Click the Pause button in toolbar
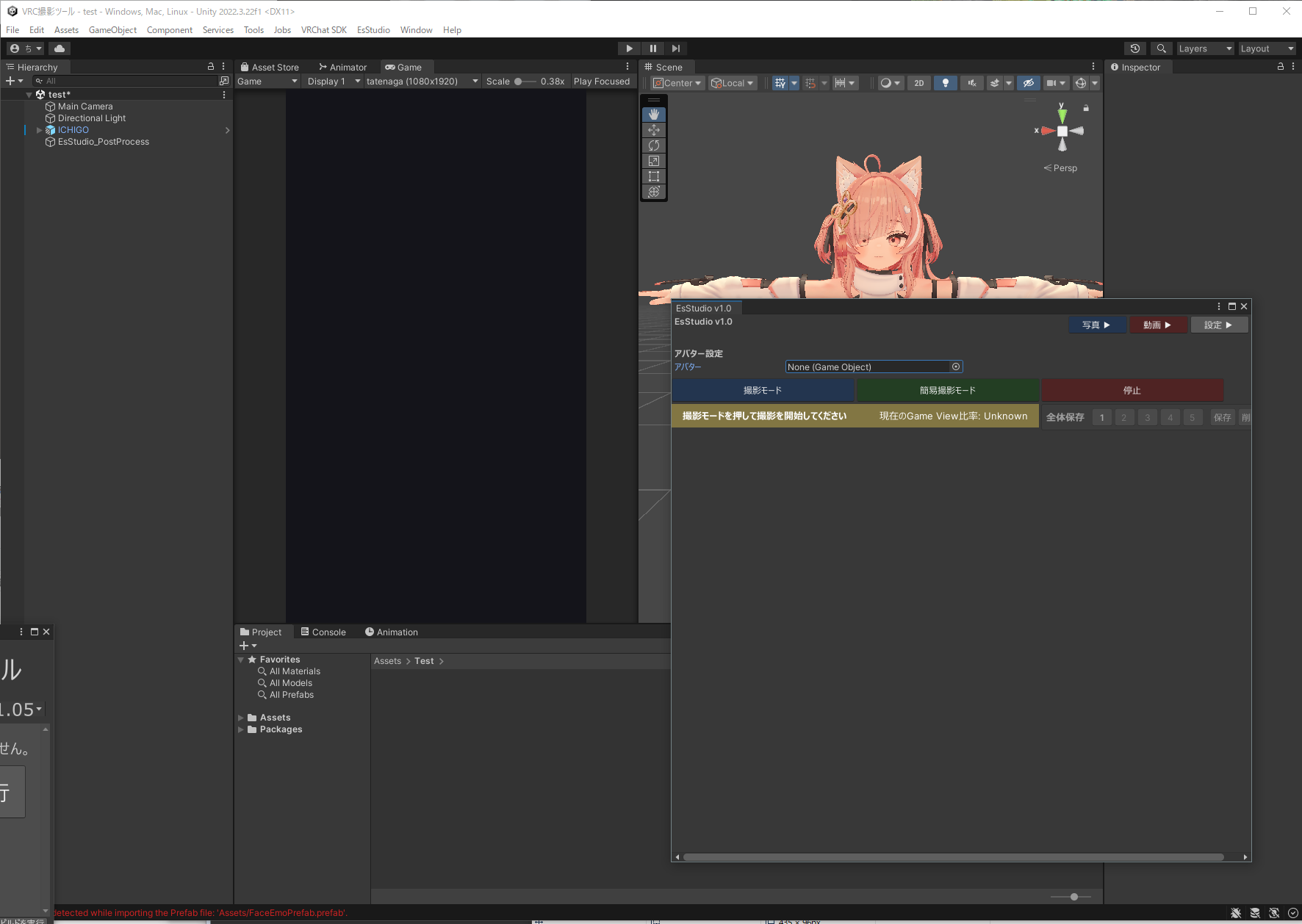This screenshot has width=1302, height=924. [x=652, y=48]
